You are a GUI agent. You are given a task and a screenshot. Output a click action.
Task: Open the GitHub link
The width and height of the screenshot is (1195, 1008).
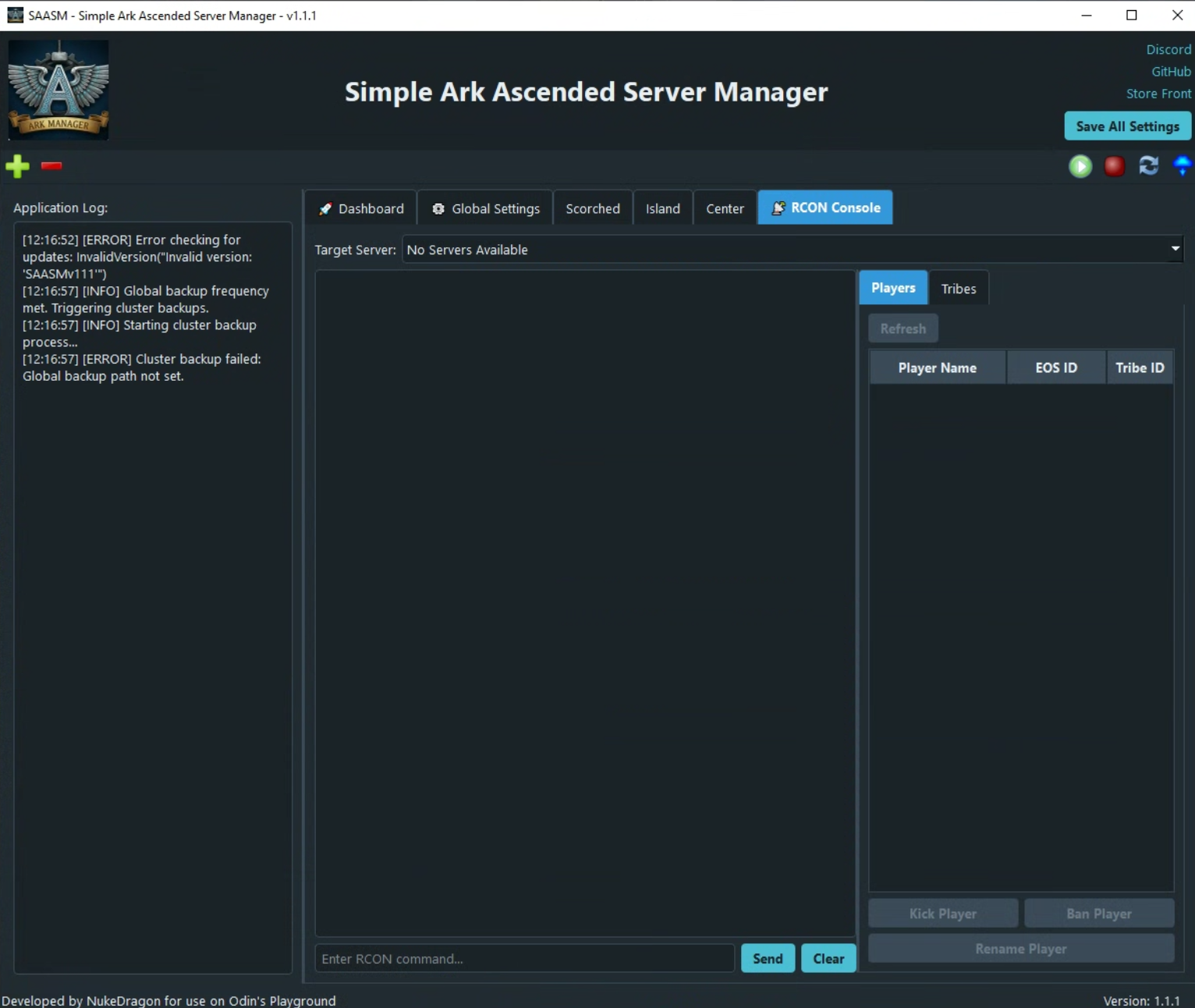[1171, 72]
